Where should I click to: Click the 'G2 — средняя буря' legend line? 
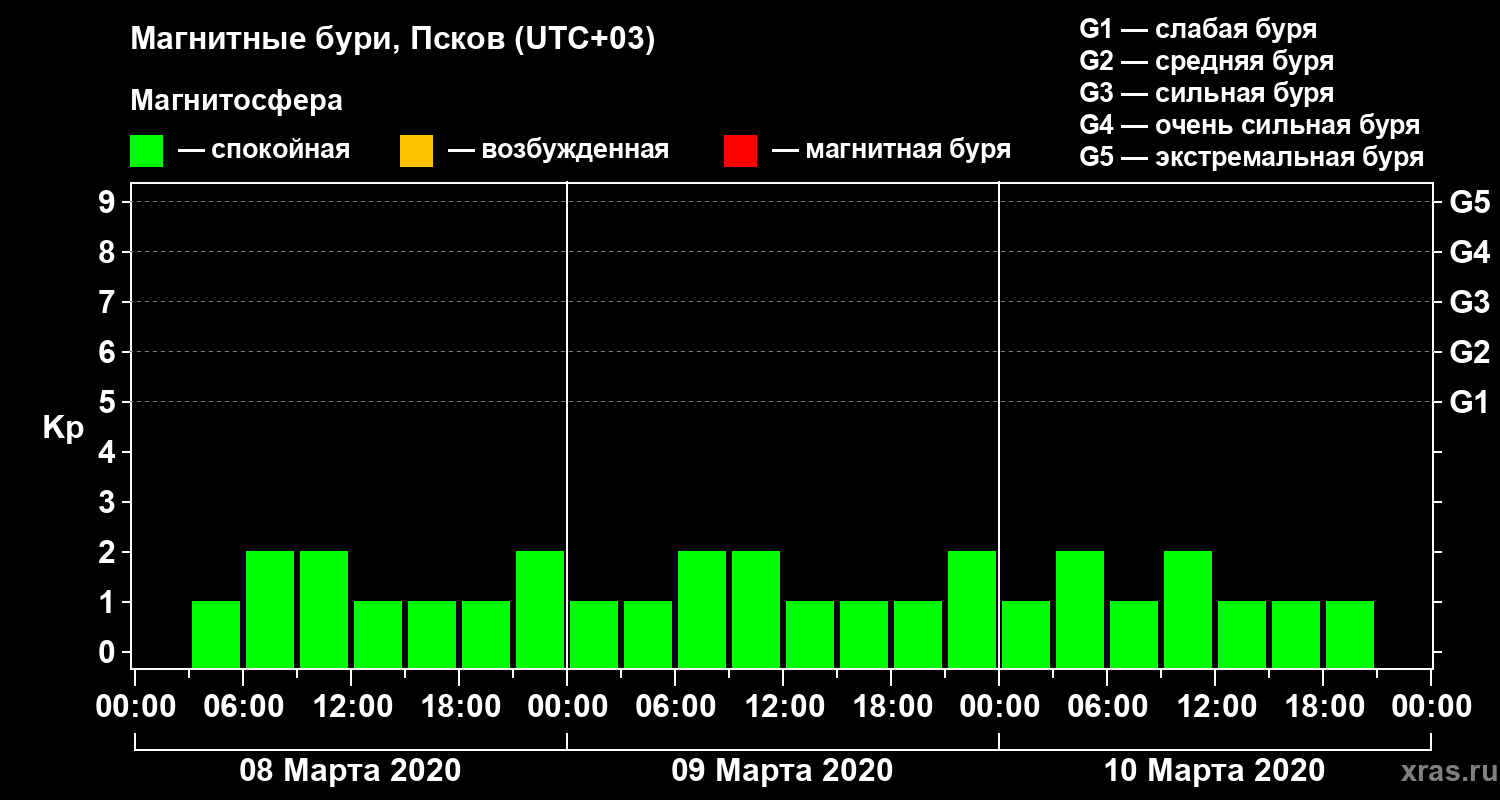pos(1207,61)
